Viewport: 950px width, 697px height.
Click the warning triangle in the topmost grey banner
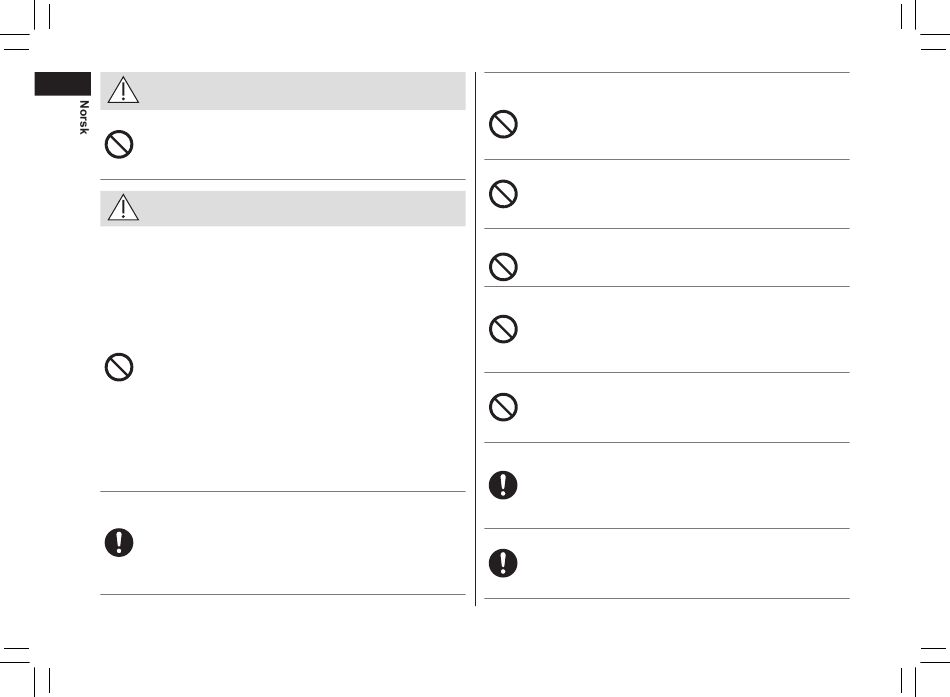coord(123,90)
